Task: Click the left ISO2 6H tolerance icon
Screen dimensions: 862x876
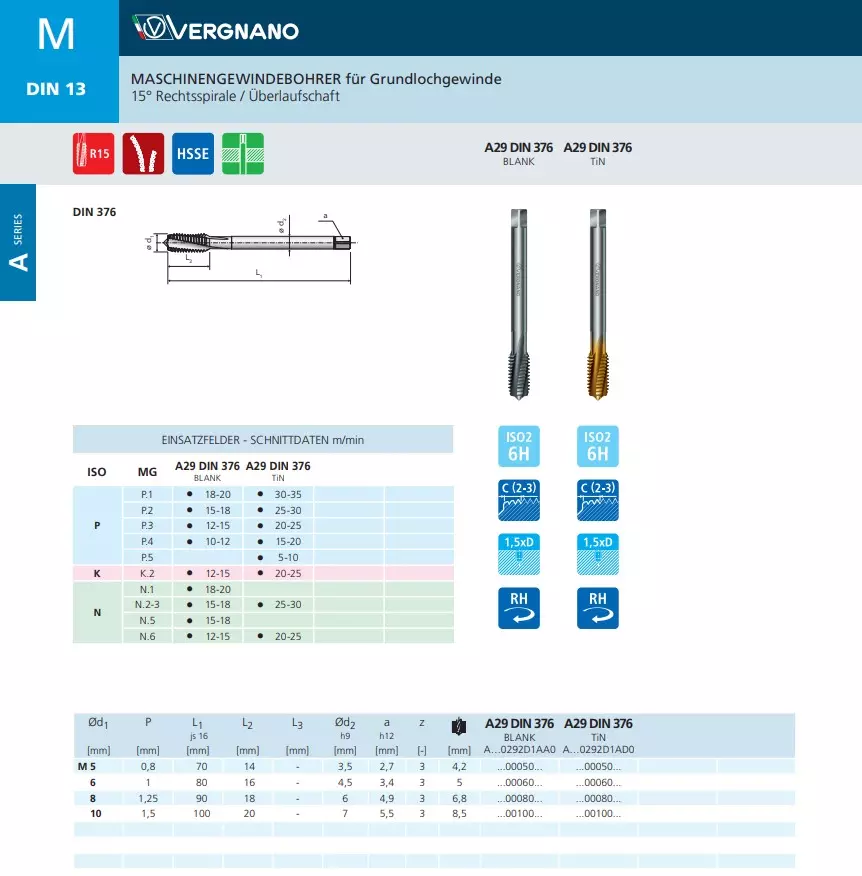Action: tap(519, 446)
